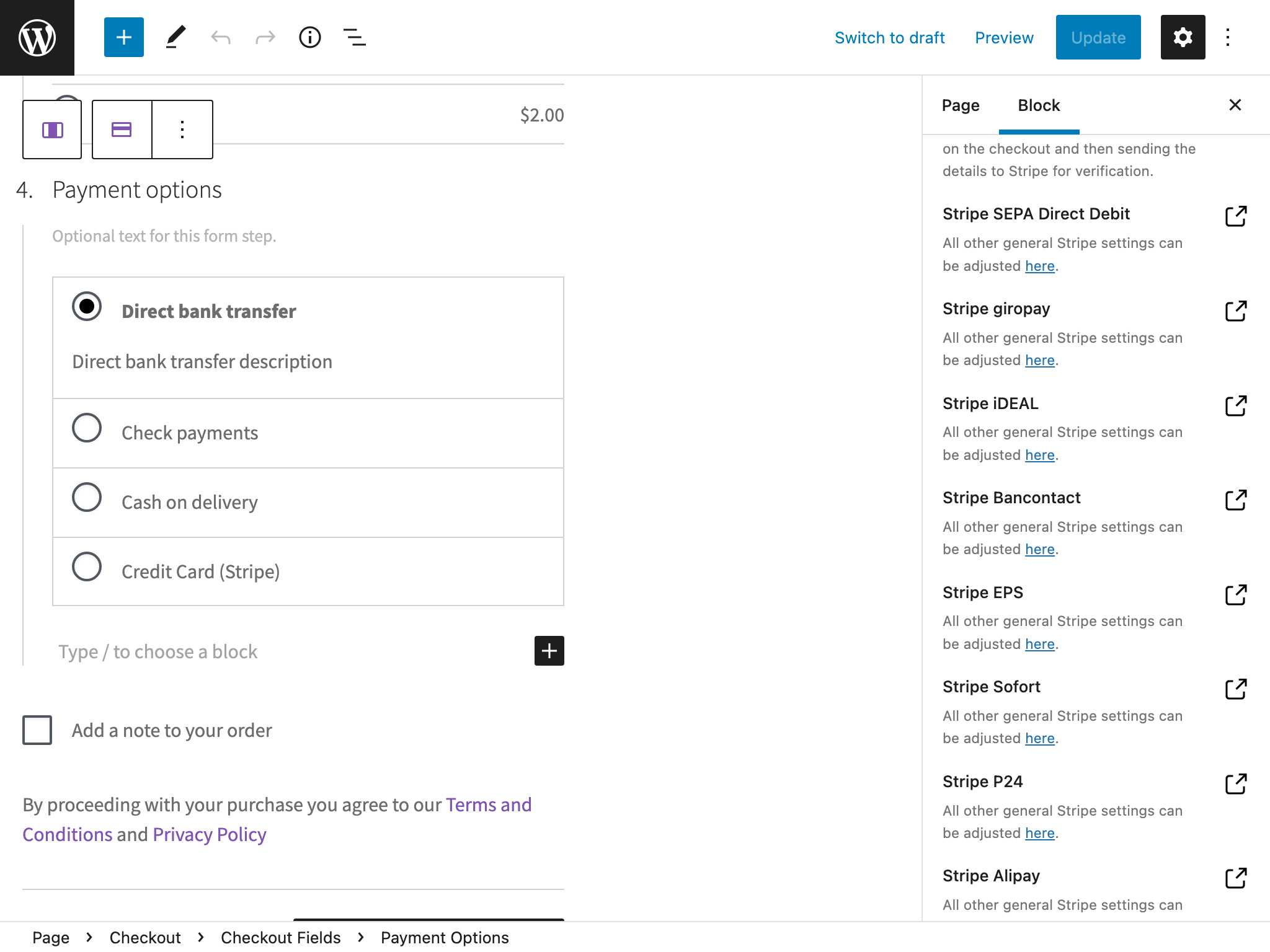Screen dimensions: 1270x952
Task: Open Stripe Bancontact external link icon
Action: (x=1235, y=500)
